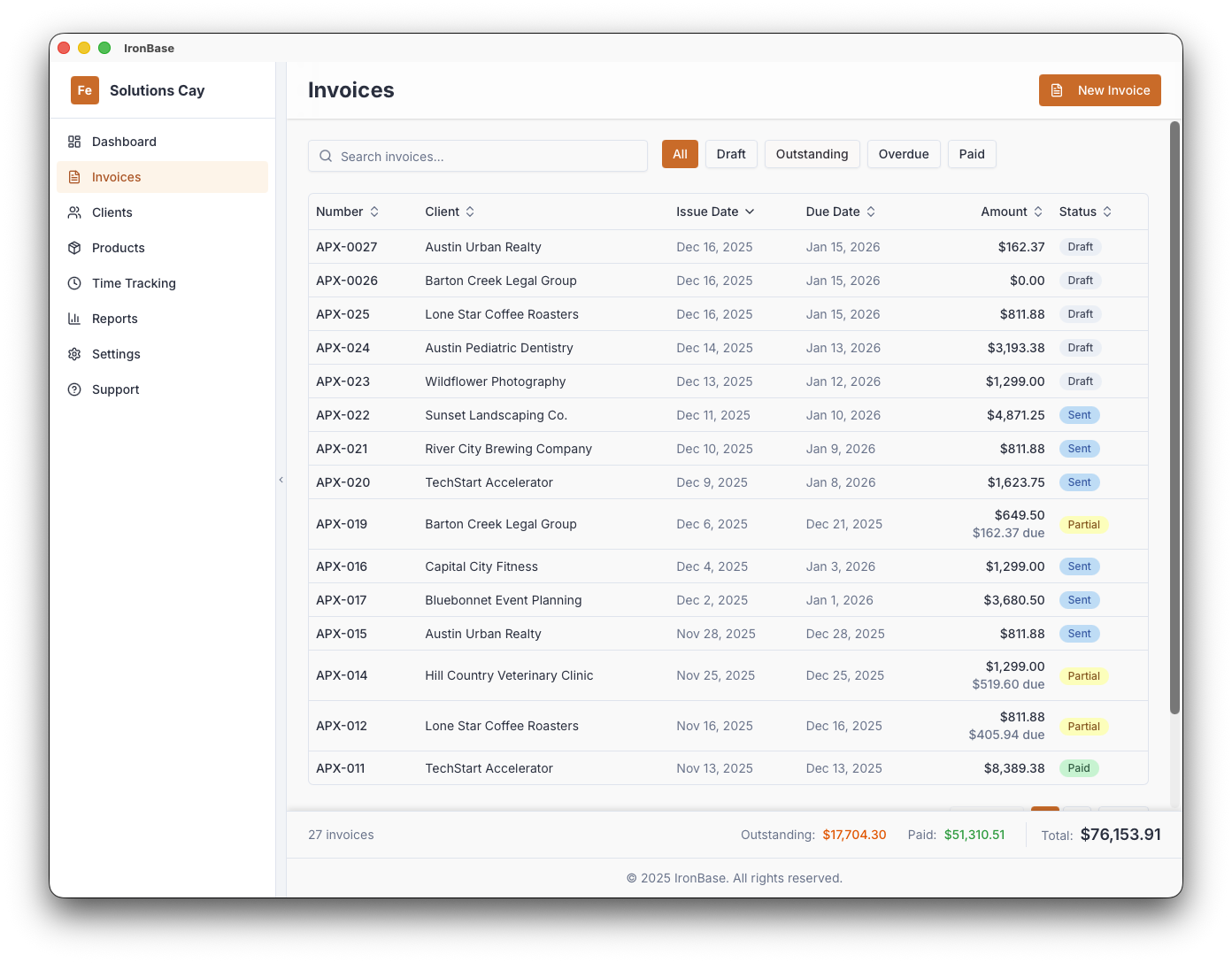This screenshot has width=1232, height=963.
Task: Click the Fe company logo badge
Action: (84, 90)
